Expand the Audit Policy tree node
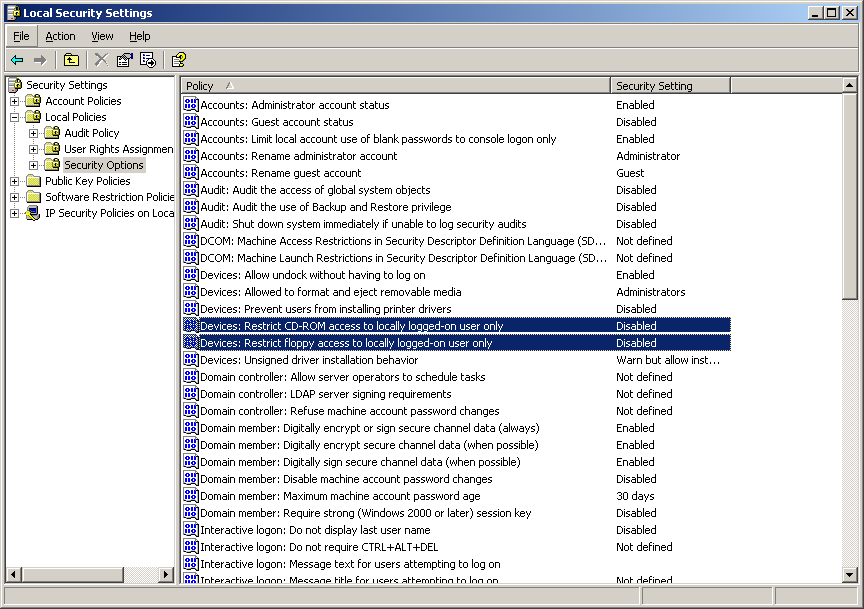 click(x=34, y=133)
